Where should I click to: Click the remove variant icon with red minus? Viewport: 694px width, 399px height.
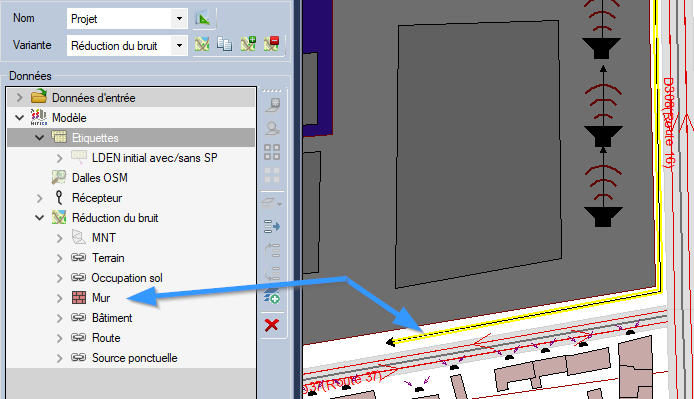pyautogui.click(x=271, y=44)
